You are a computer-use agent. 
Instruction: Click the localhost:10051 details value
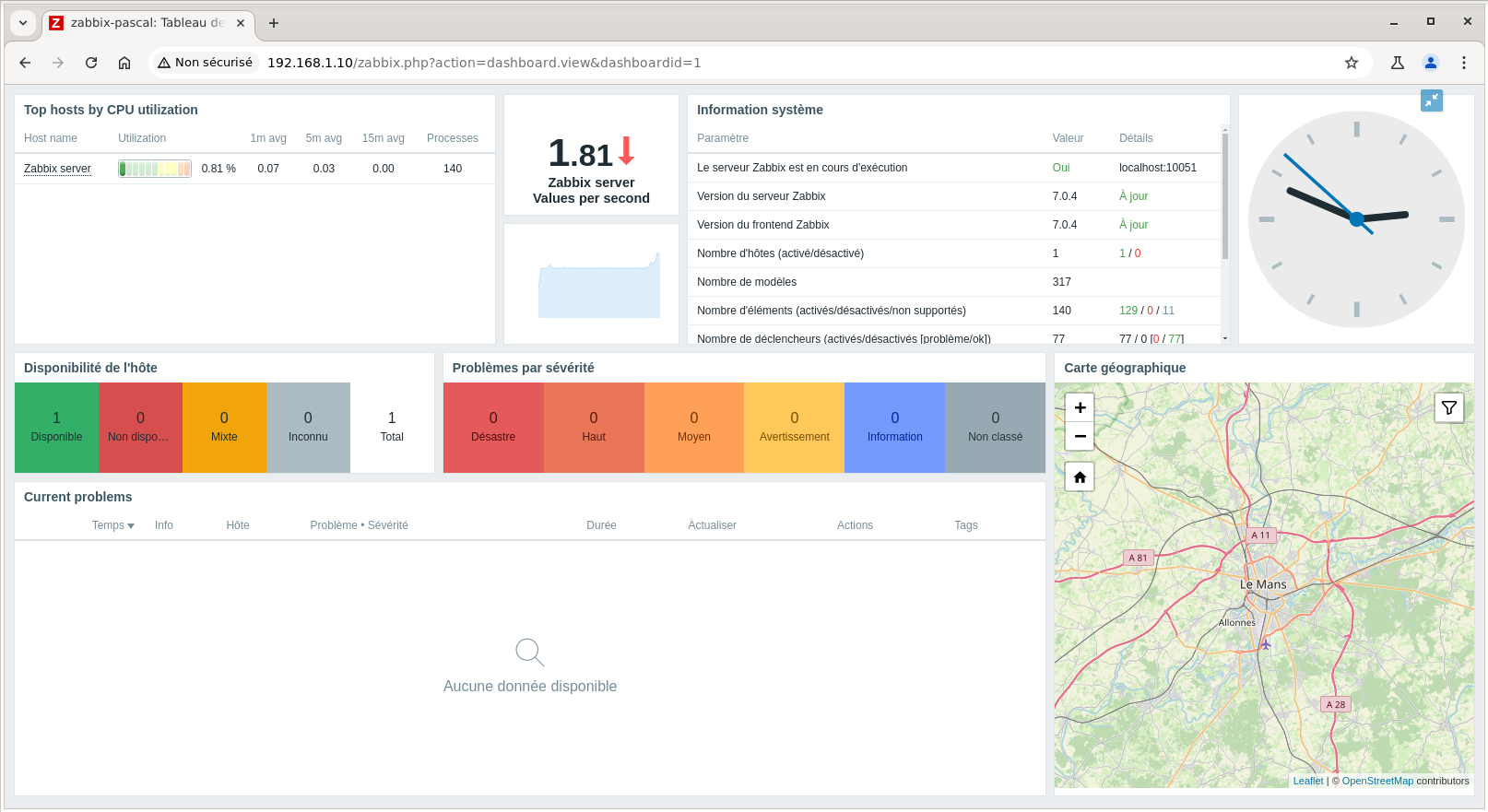pyautogui.click(x=1158, y=168)
